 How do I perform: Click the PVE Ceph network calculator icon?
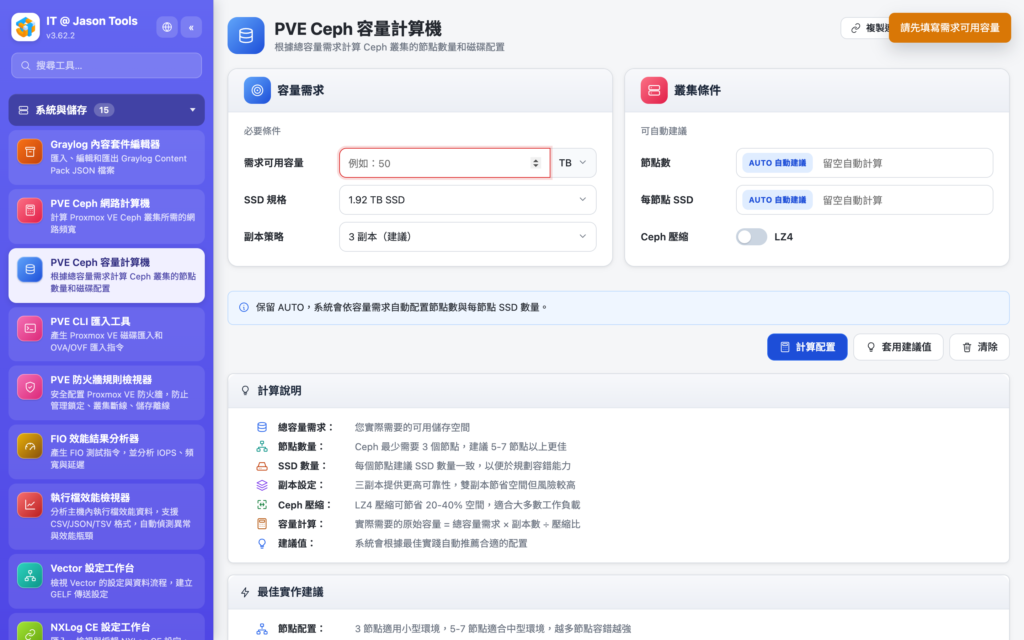(x=29, y=210)
